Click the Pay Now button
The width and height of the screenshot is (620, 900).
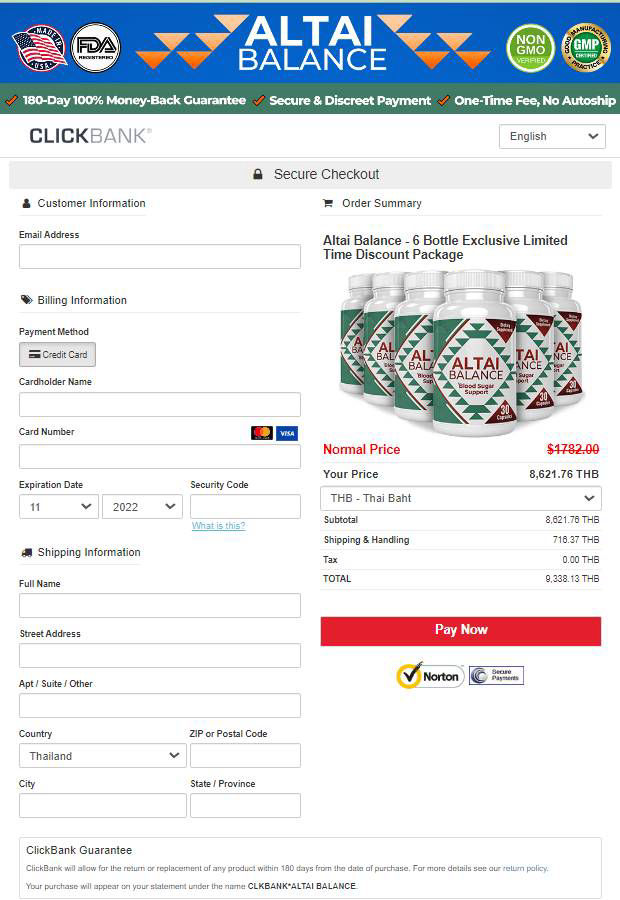460,630
